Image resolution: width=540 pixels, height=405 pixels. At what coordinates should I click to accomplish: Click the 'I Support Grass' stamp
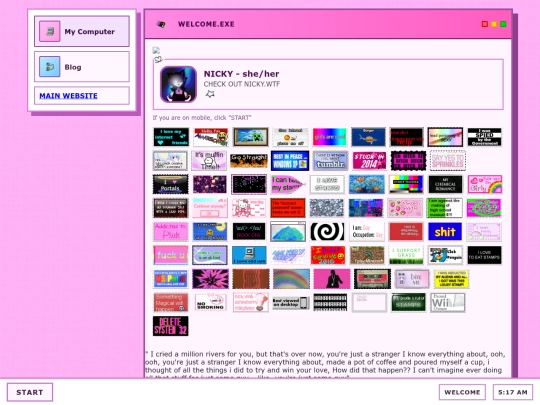[x=406, y=255]
